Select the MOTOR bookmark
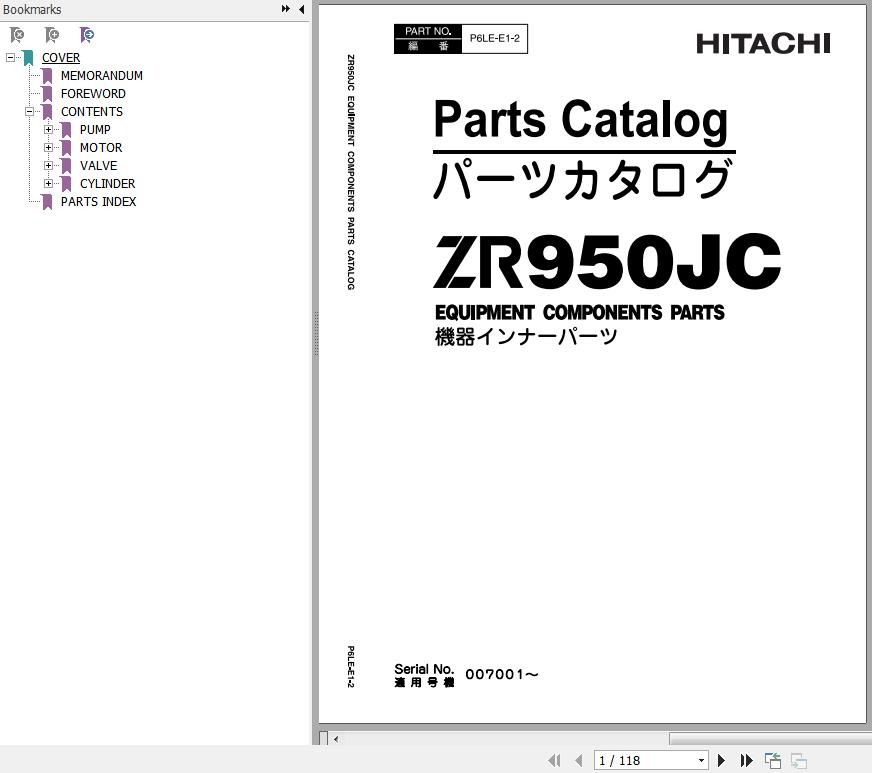 pyautogui.click(x=101, y=147)
